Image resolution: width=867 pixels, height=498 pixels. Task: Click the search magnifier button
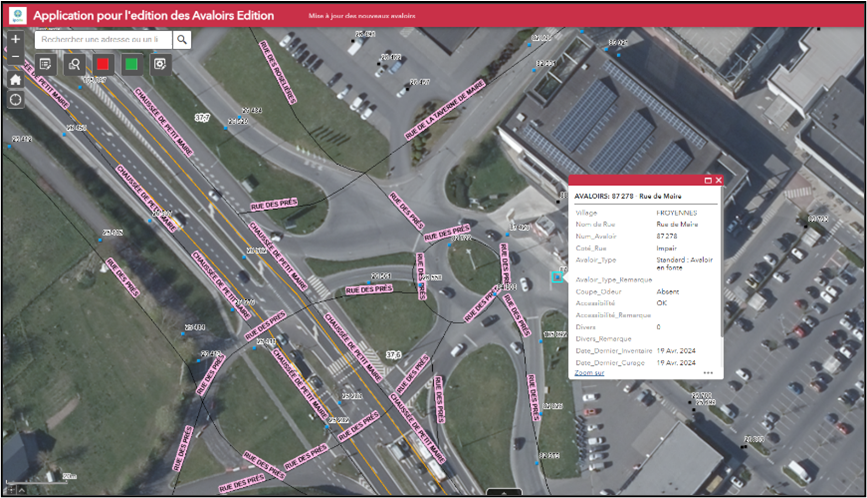[182, 40]
